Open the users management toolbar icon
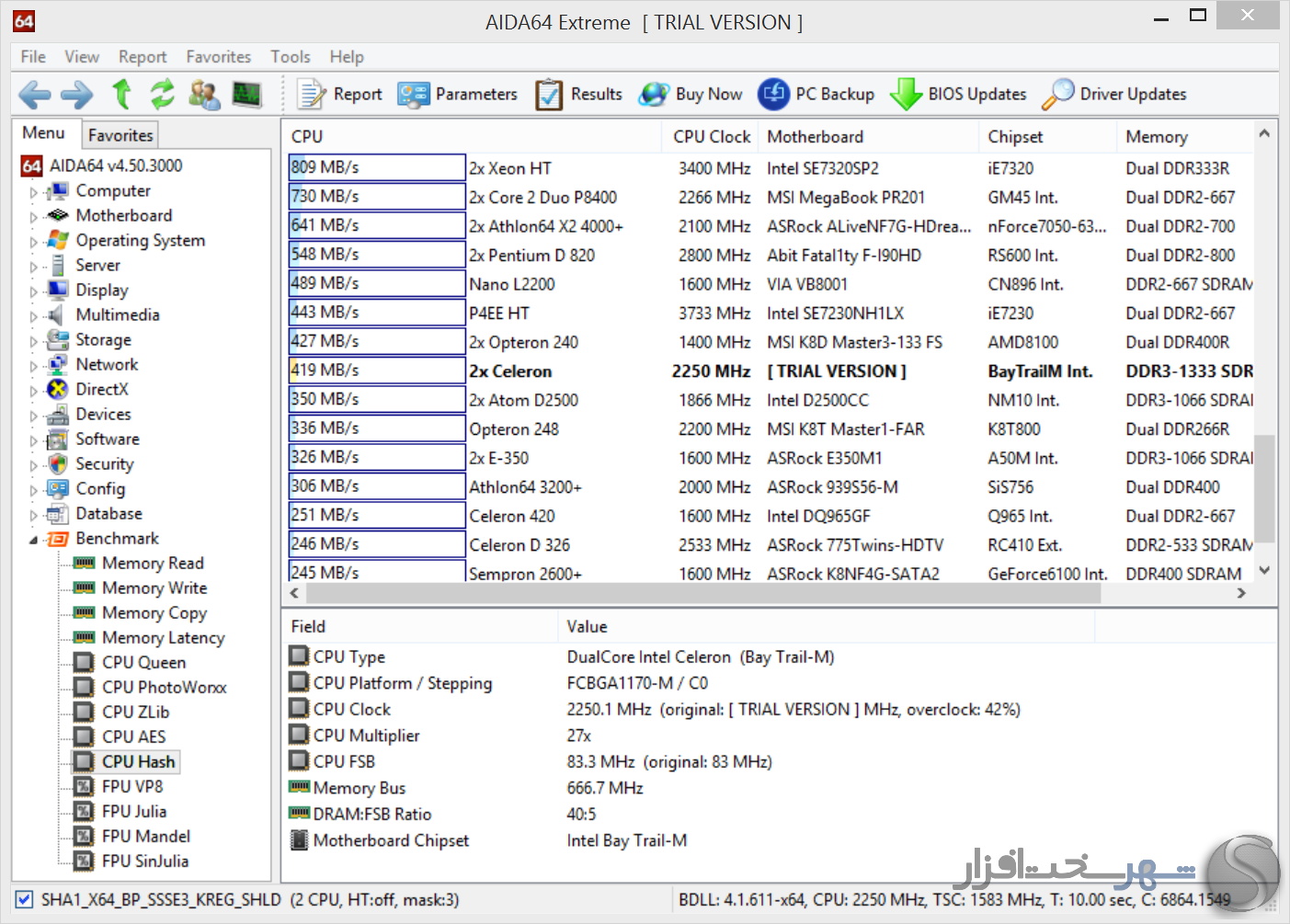Screen dimensions: 1290x924 click(x=204, y=94)
